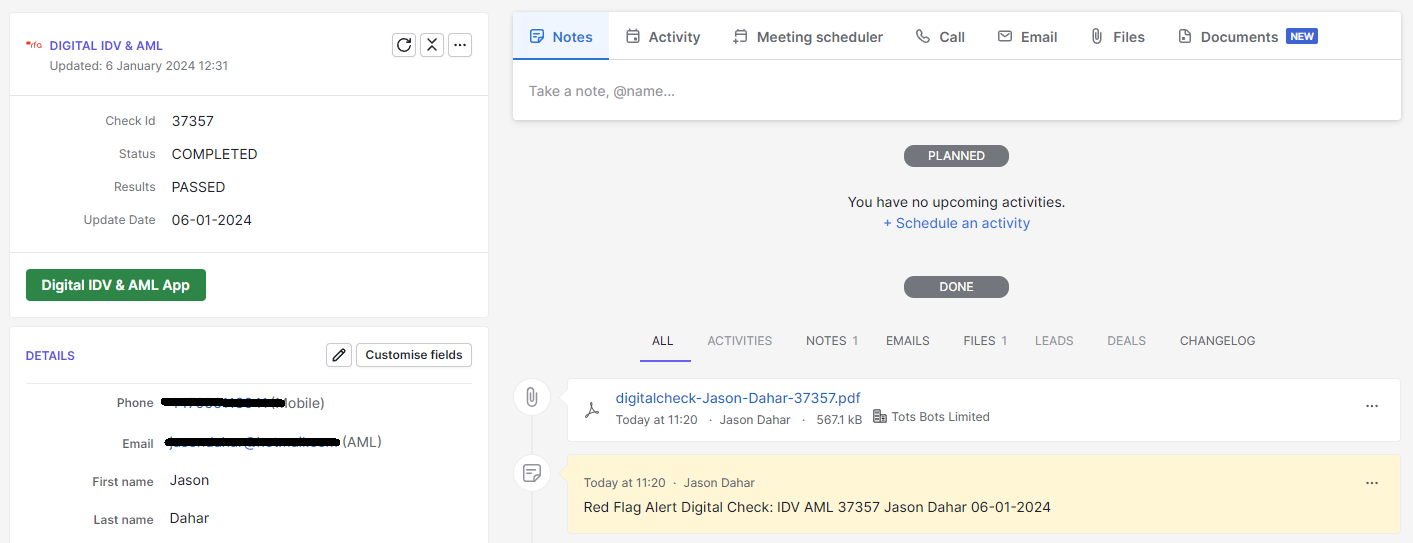Click the Last name value Dahar
The height and width of the screenshot is (543, 1413).
pos(190,518)
